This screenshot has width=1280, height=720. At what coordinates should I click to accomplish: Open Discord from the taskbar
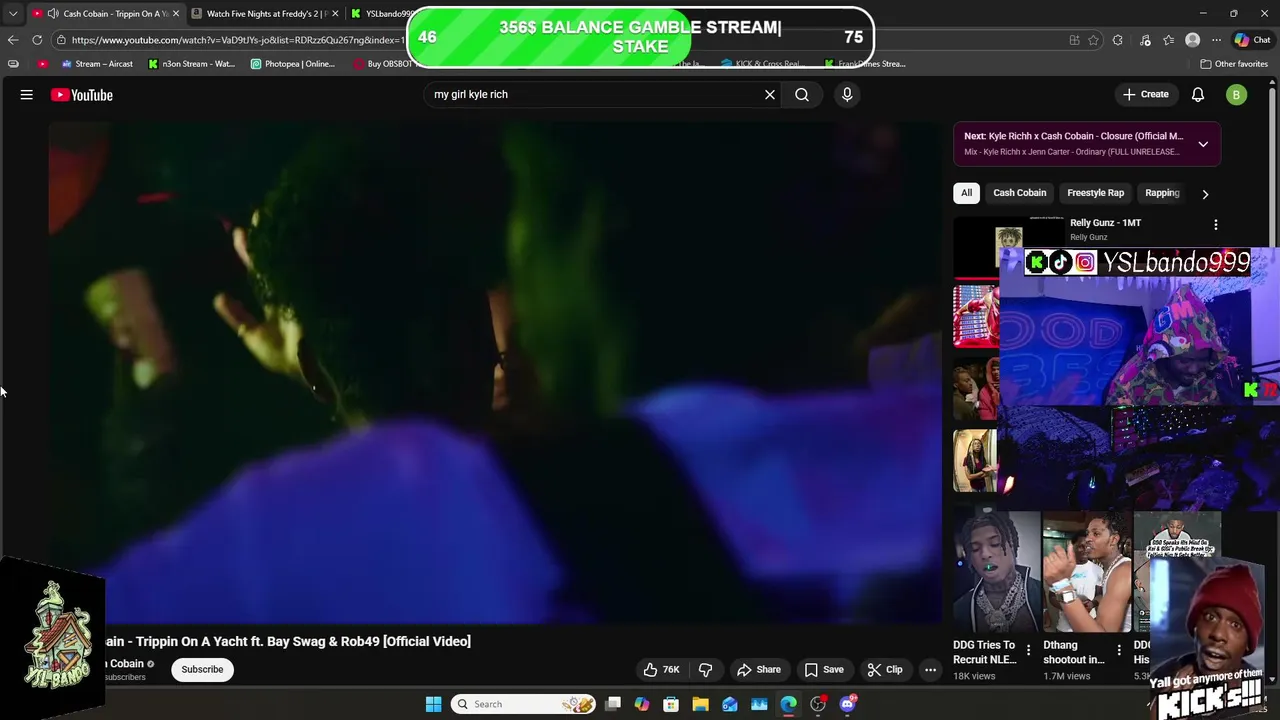(848, 704)
